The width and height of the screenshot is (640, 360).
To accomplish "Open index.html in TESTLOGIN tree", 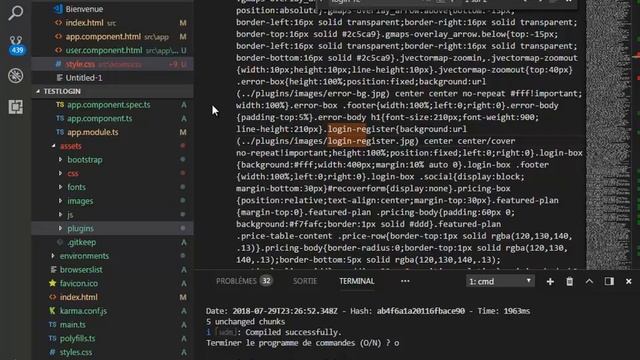I will point(112,297).
